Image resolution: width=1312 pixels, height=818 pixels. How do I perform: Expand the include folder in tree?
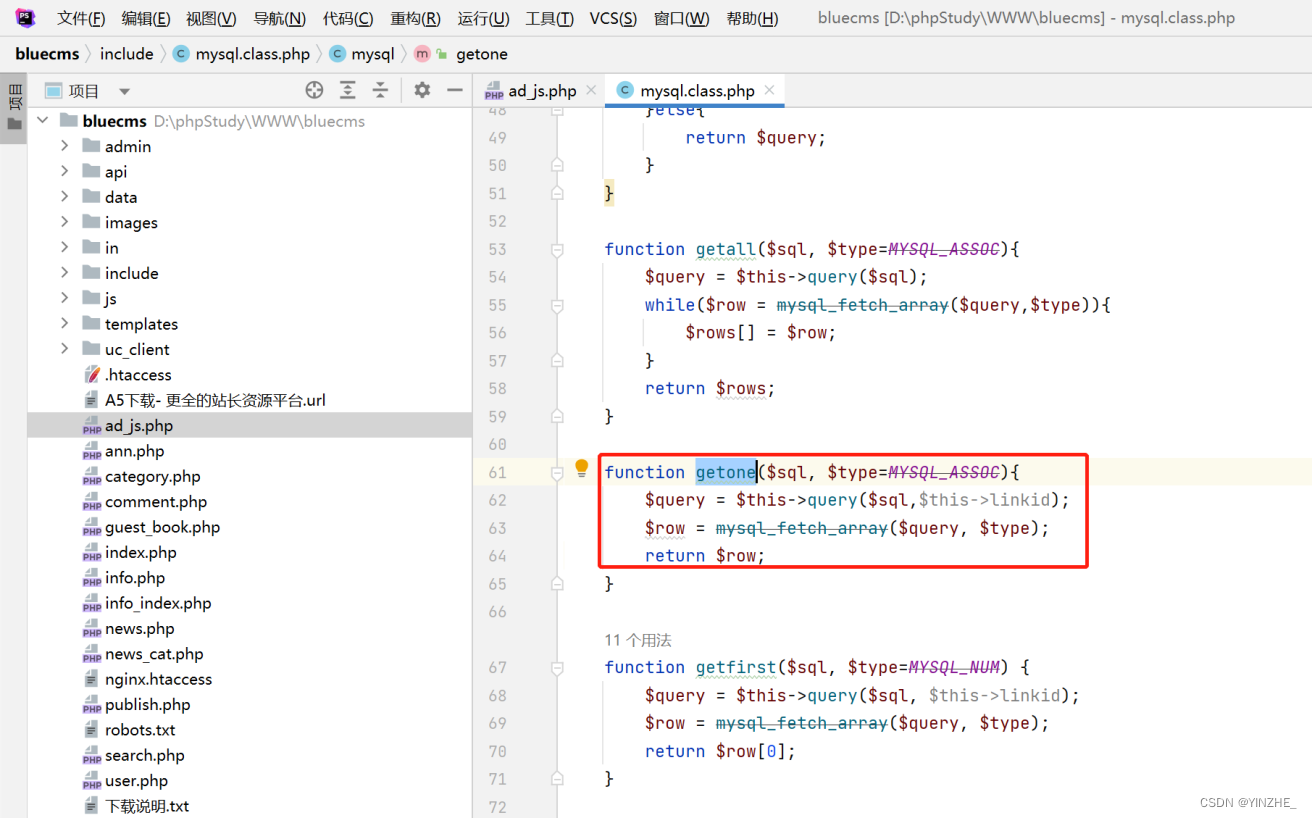pos(65,273)
